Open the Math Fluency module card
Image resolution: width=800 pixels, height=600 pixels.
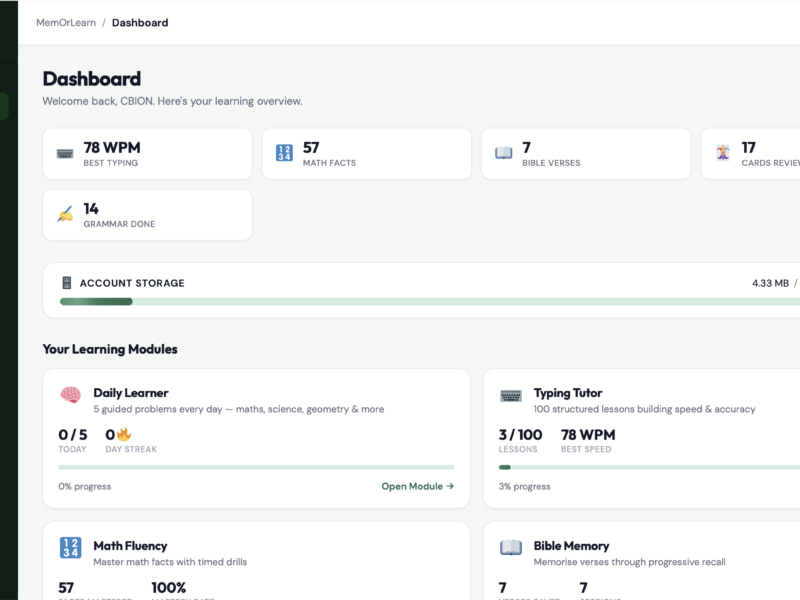pyautogui.click(x=256, y=561)
